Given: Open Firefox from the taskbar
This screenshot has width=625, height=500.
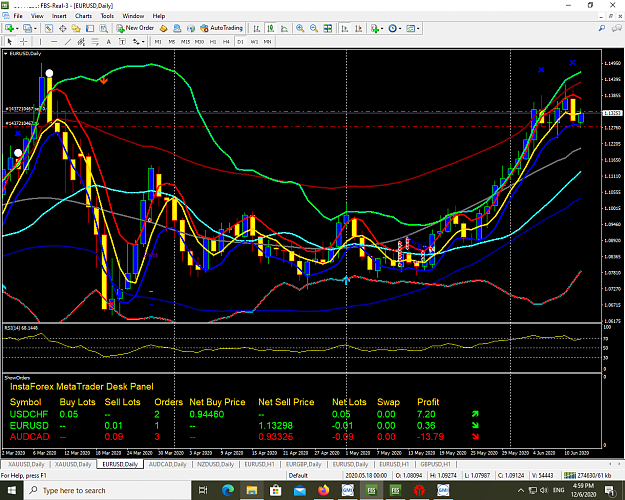Looking at the screenshot, I should point(324,490).
